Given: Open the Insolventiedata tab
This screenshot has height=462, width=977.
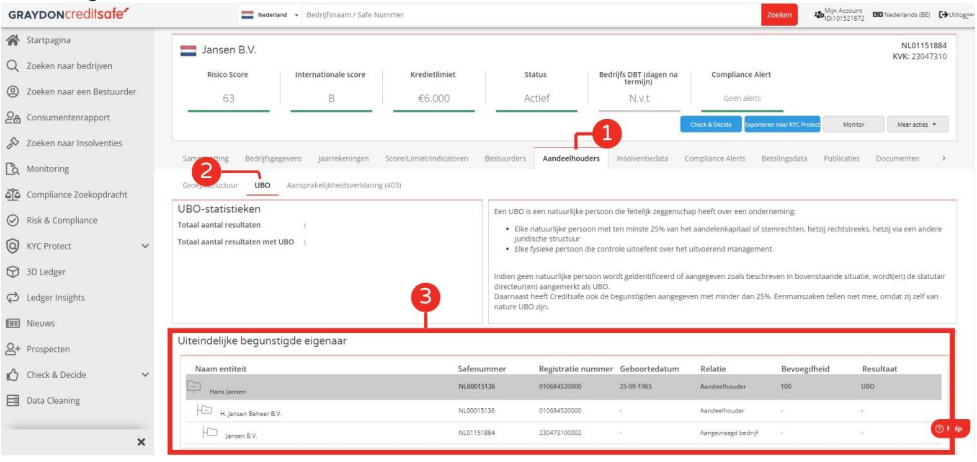Looking at the screenshot, I should click(642, 158).
